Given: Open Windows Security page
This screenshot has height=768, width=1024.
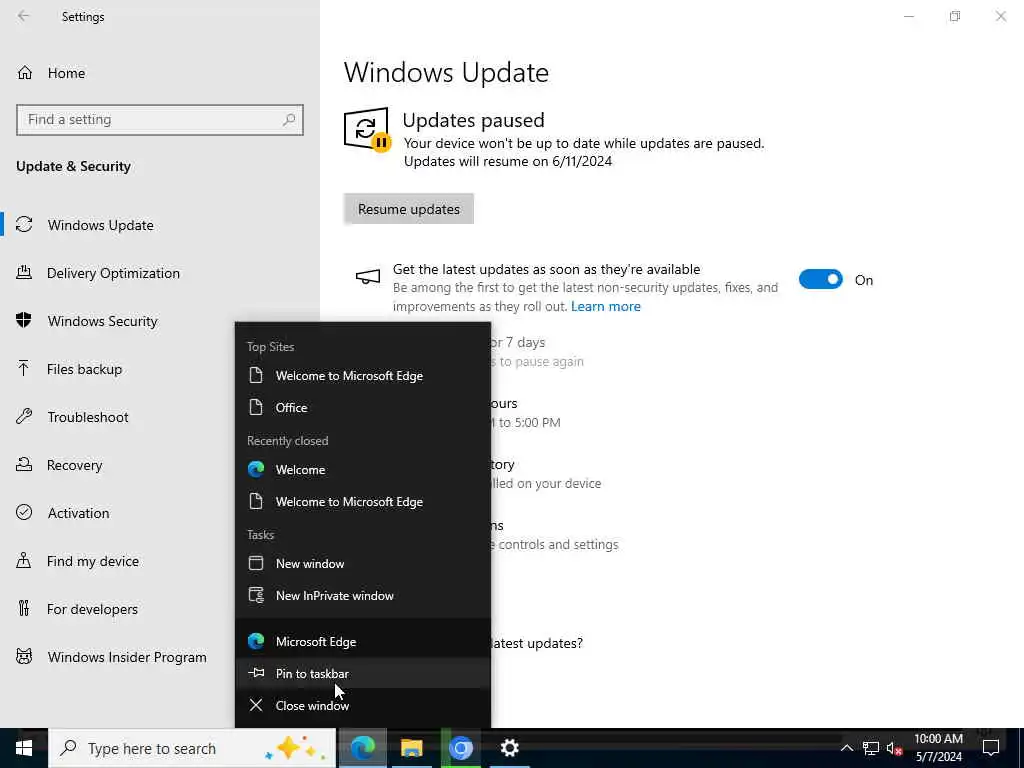Looking at the screenshot, I should [102, 321].
